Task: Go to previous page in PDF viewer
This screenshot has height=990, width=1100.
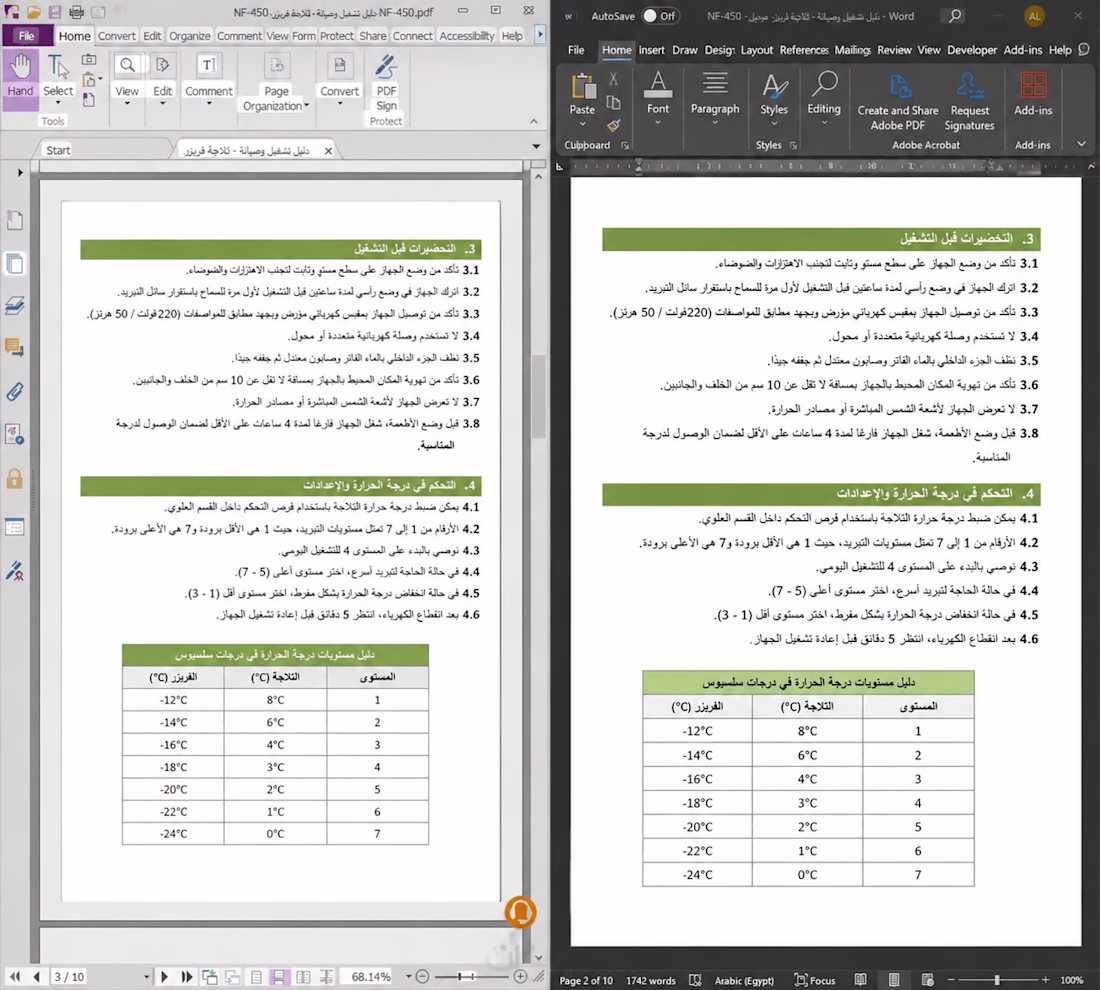Action: pyautogui.click(x=36, y=976)
